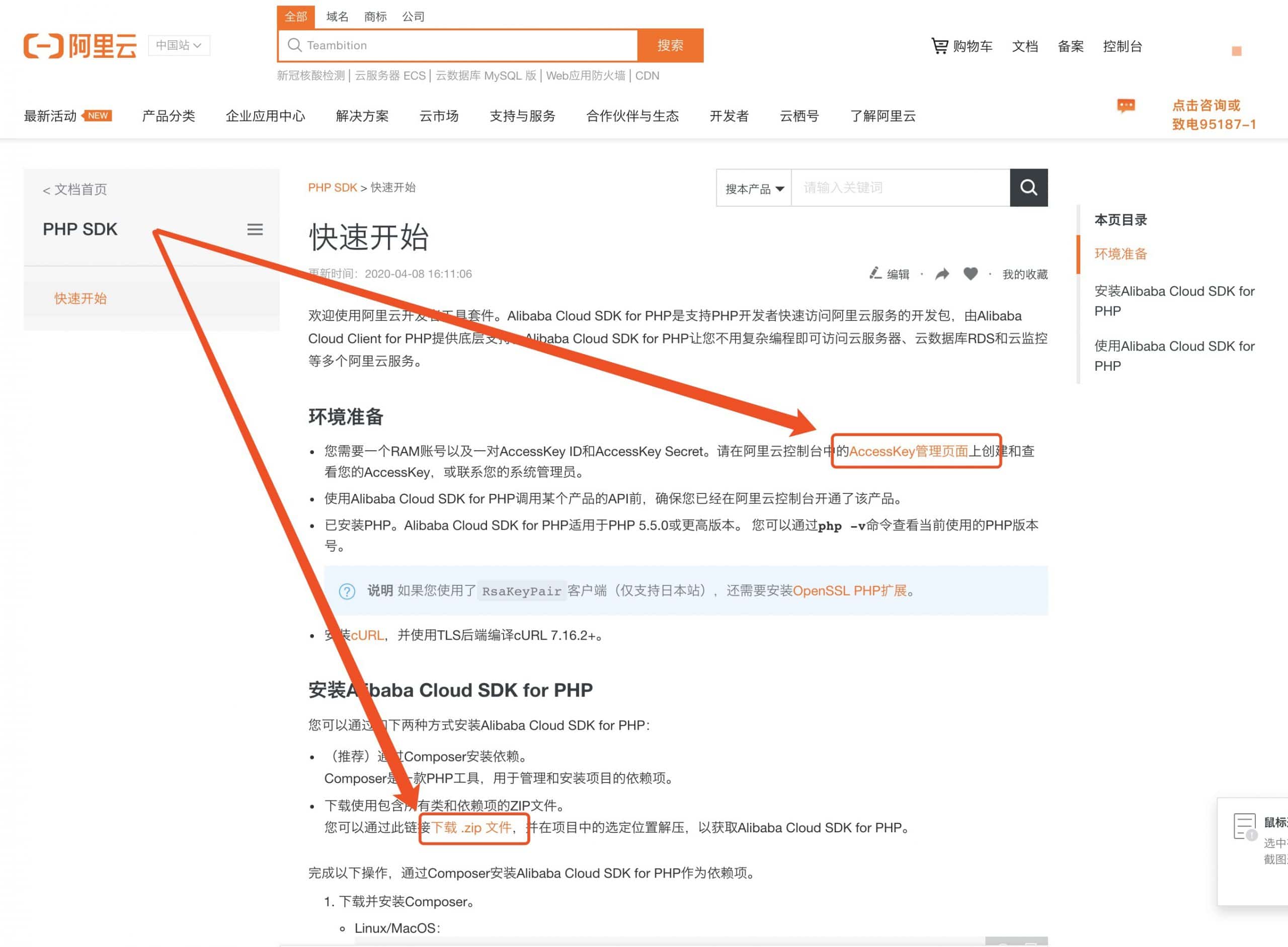This screenshot has height=947, width=1288.
Task: Click the edit pencil icon
Action: 875,274
